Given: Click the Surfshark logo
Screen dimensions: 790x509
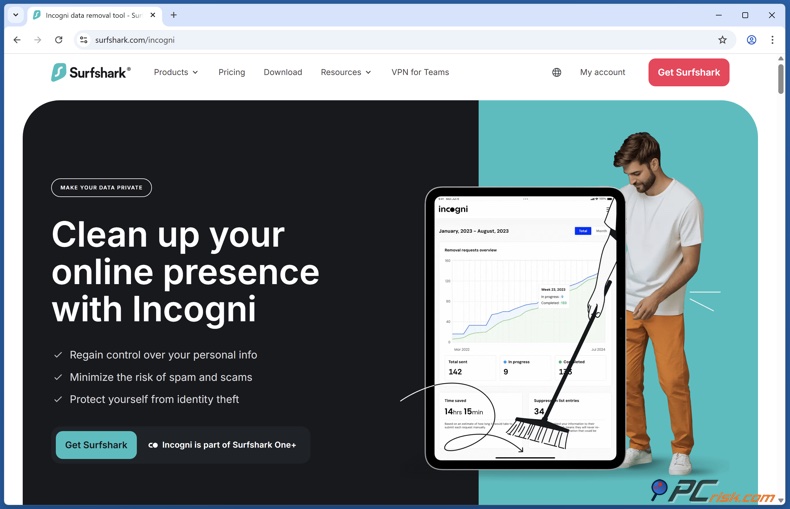Looking at the screenshot, I should [x=90, y=72].
